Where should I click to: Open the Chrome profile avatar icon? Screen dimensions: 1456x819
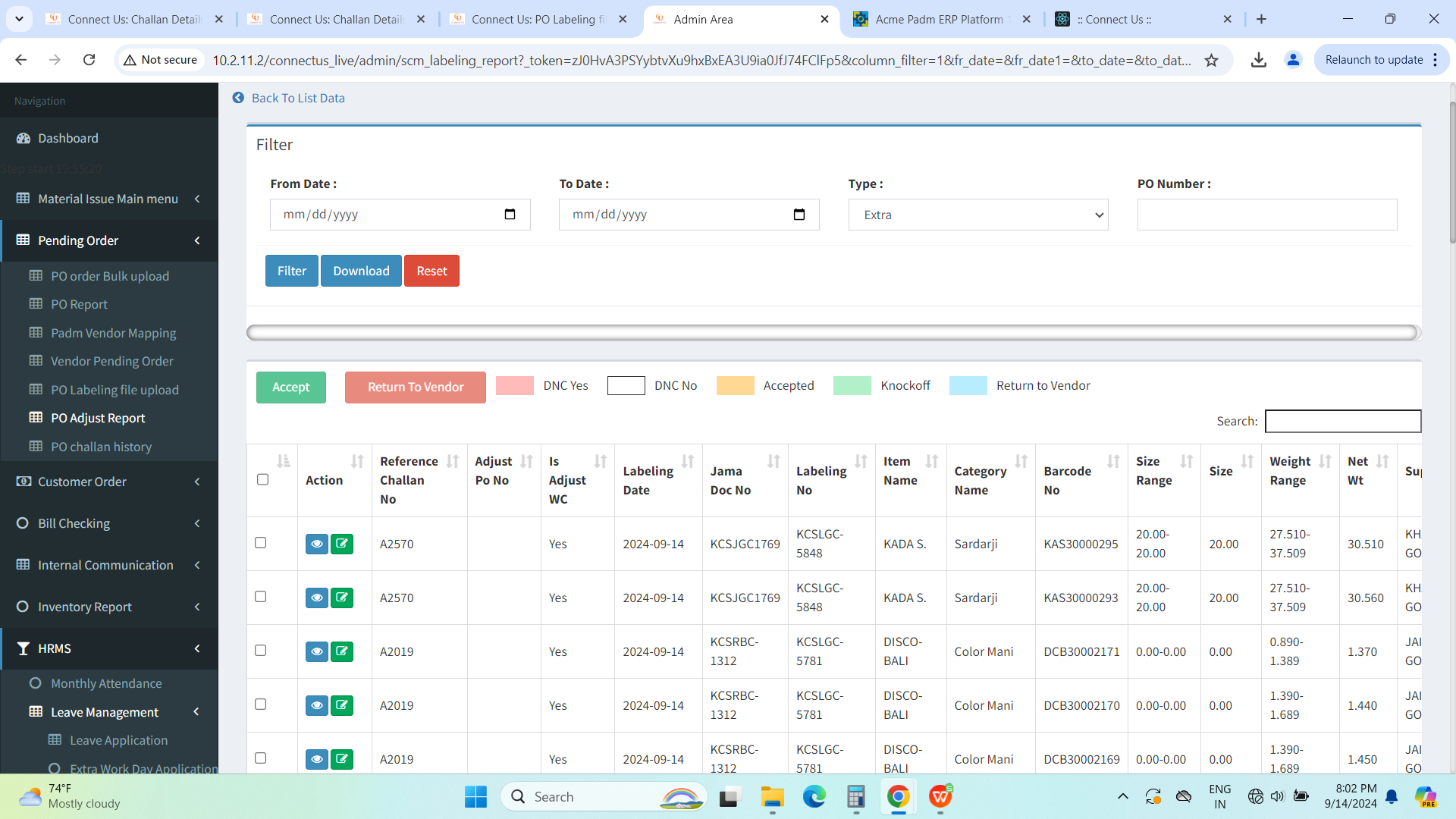tap(1293, 60)
